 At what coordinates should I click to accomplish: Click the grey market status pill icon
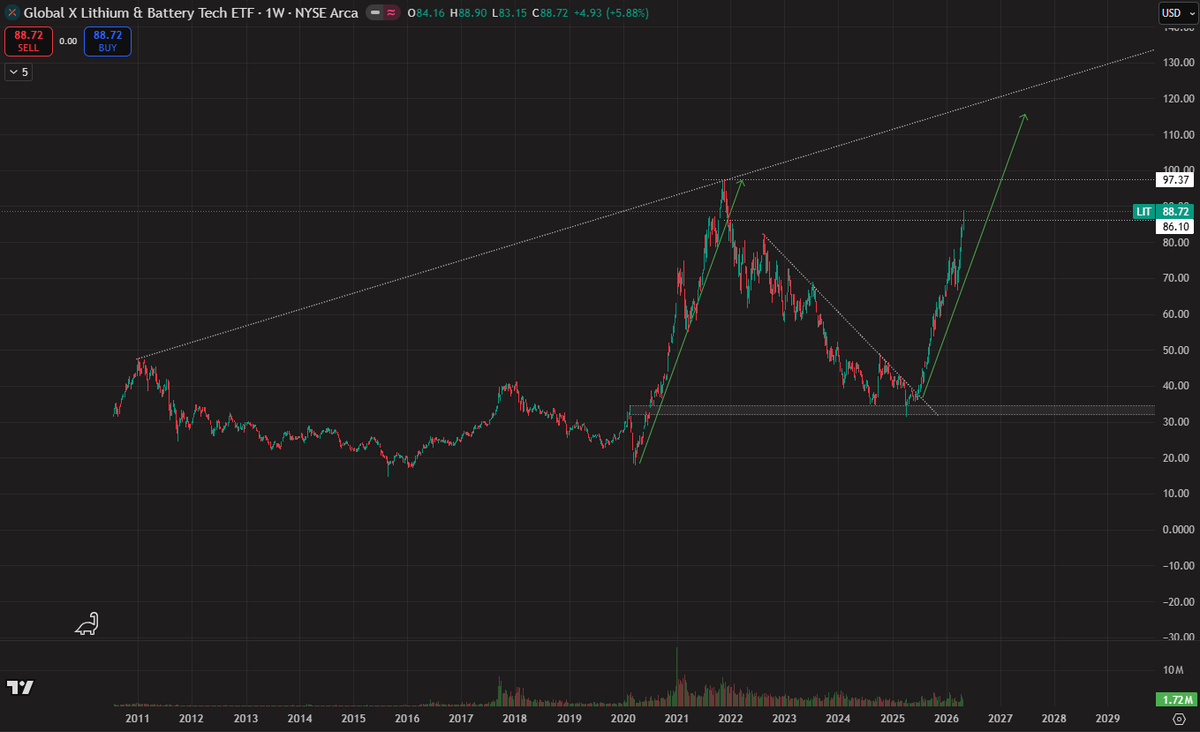click(373, 13)
